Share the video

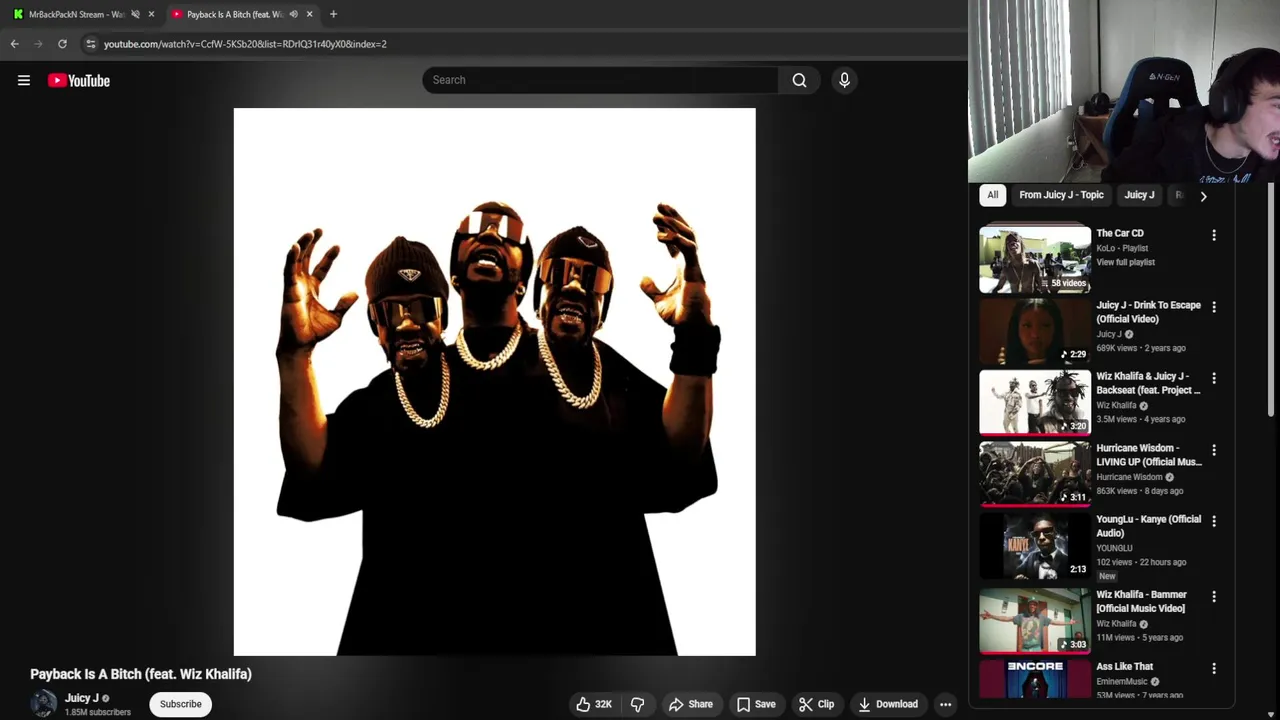(691, 704)
